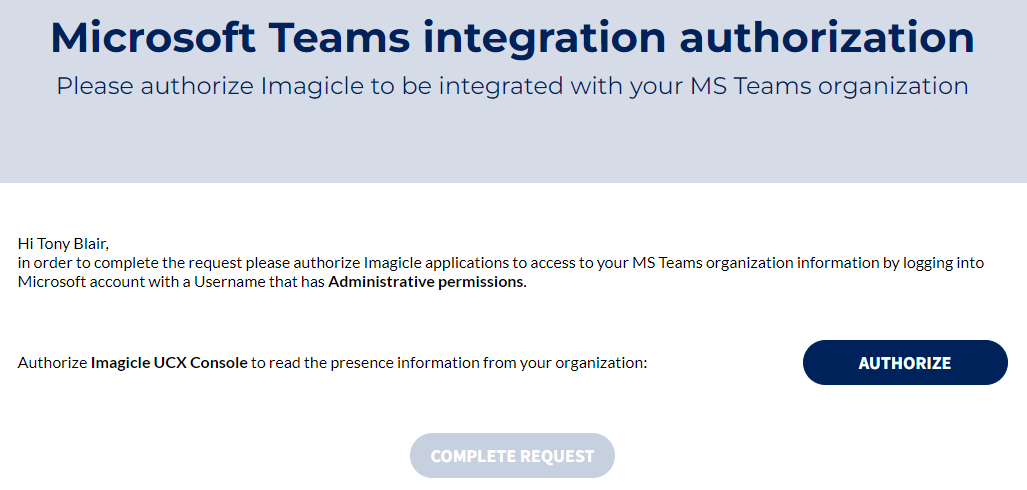
Task: Click the word 'Imagicle' in the subtitle
Action: click(312, 86)
